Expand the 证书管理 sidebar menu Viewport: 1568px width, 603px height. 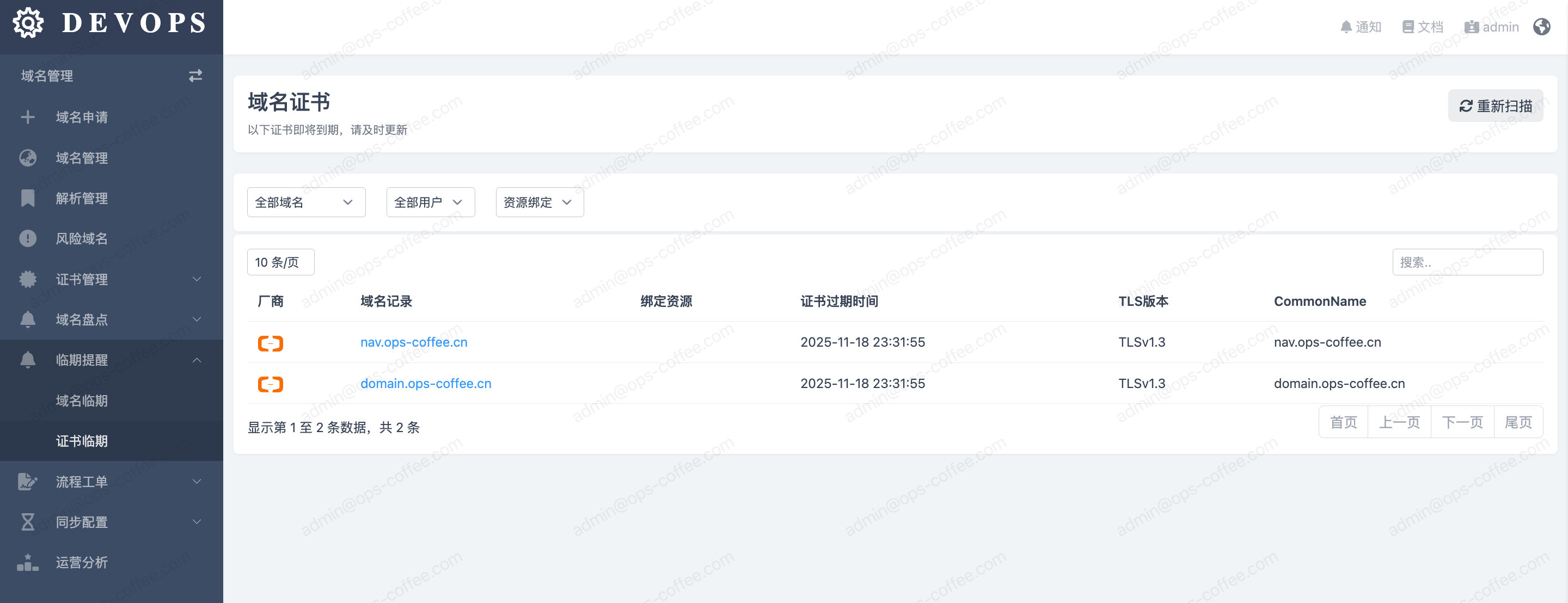pyautogui.click(x=112, y=279)
